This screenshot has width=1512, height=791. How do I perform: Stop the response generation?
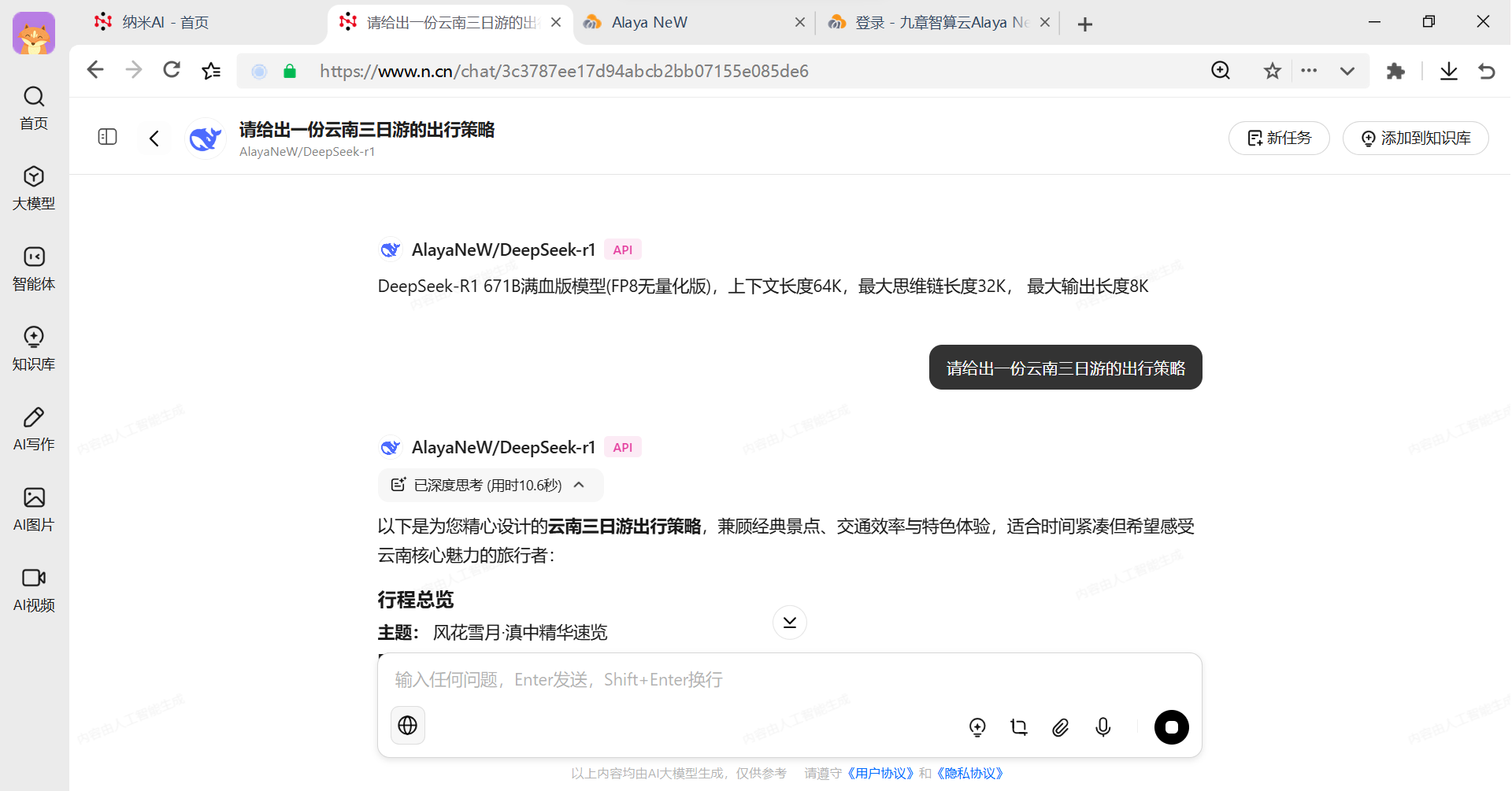tap(1171, 727)
